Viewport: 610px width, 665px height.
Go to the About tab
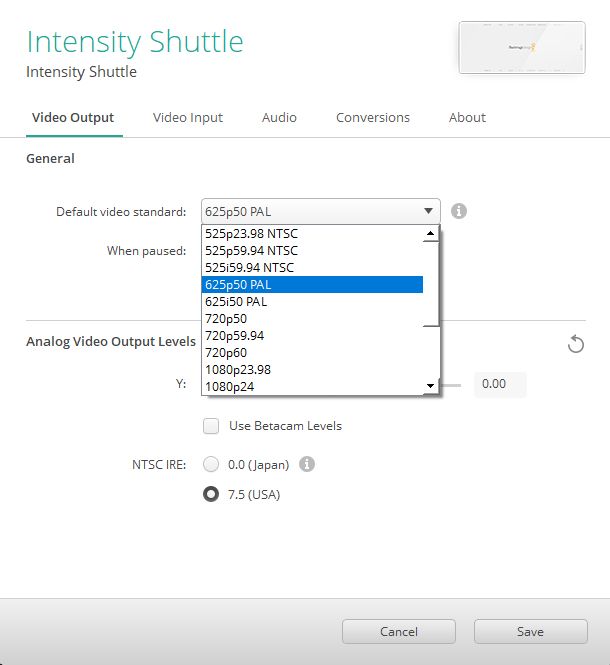(x=467, y=117)
